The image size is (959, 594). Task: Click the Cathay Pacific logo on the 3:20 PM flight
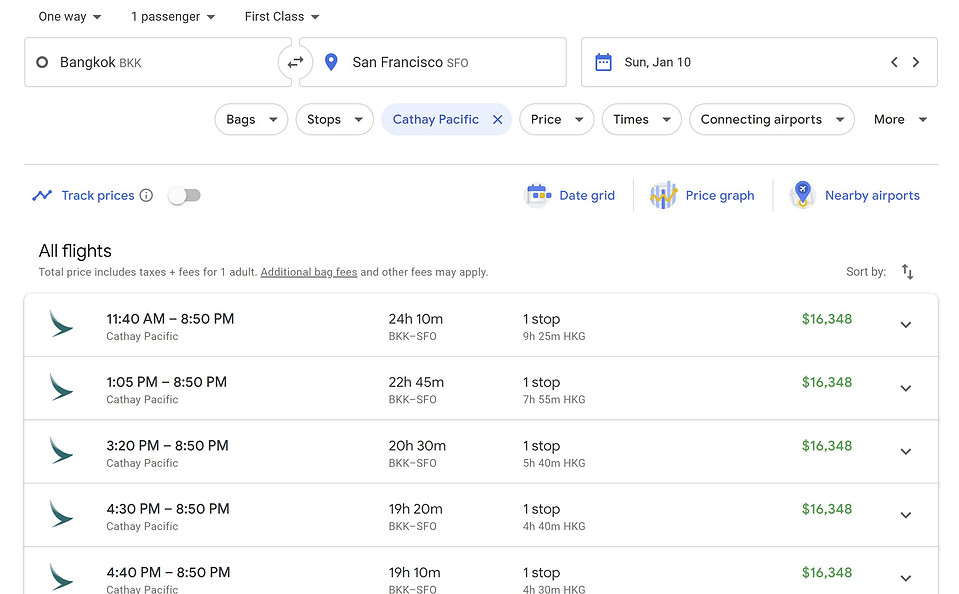(x=61, y=451)
